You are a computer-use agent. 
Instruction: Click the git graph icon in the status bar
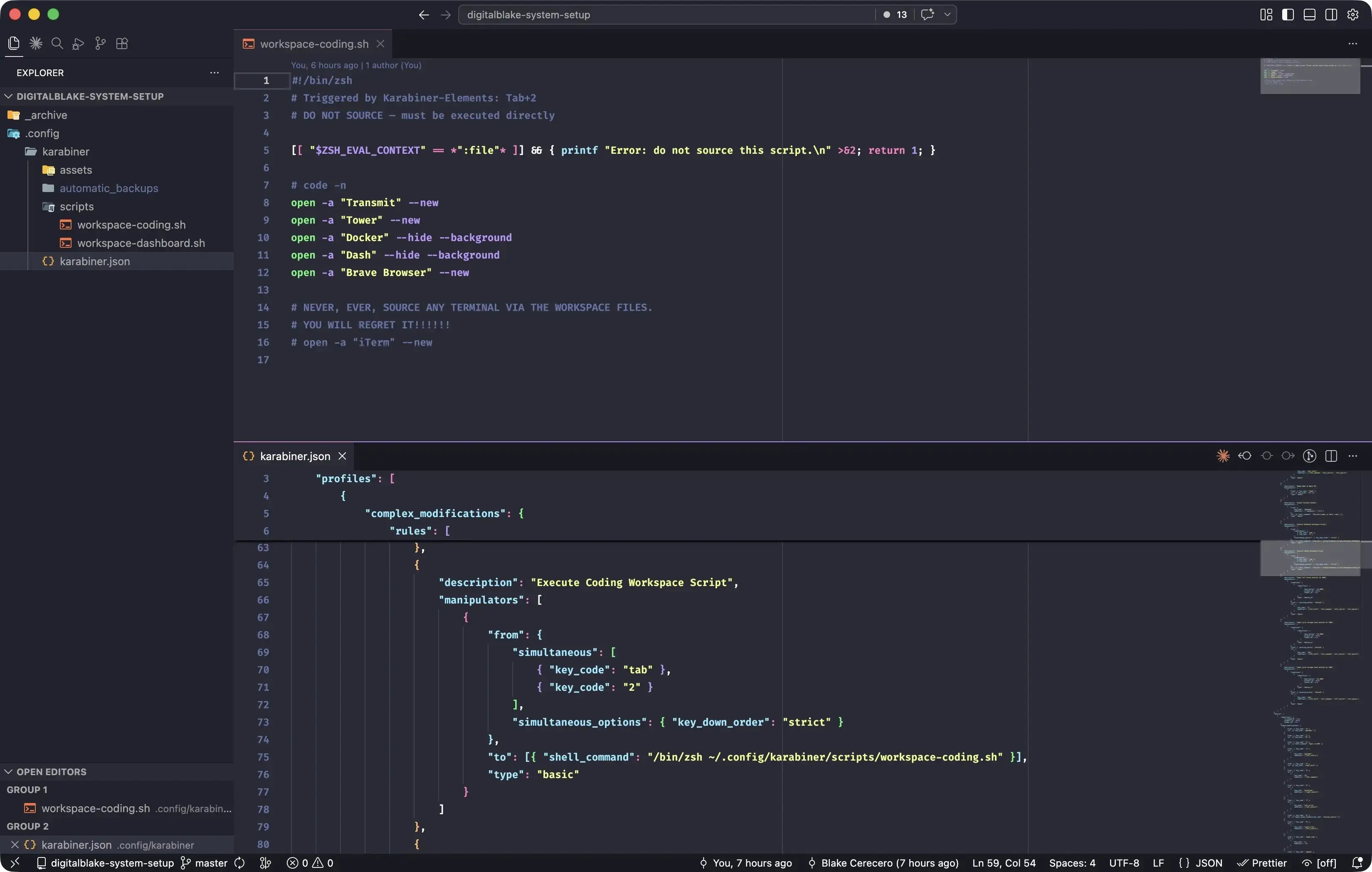click(x=266, y=863)
